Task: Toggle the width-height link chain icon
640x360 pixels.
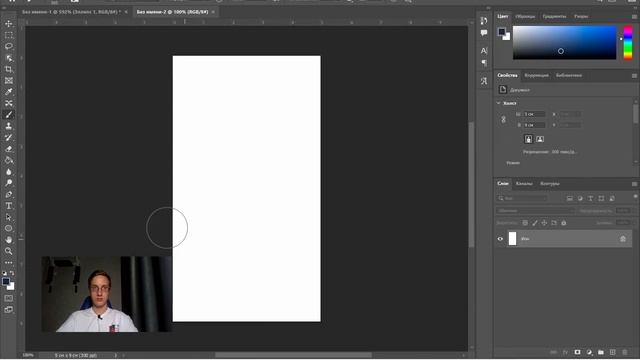Action: pyautogui.click(x=504, y=120)
